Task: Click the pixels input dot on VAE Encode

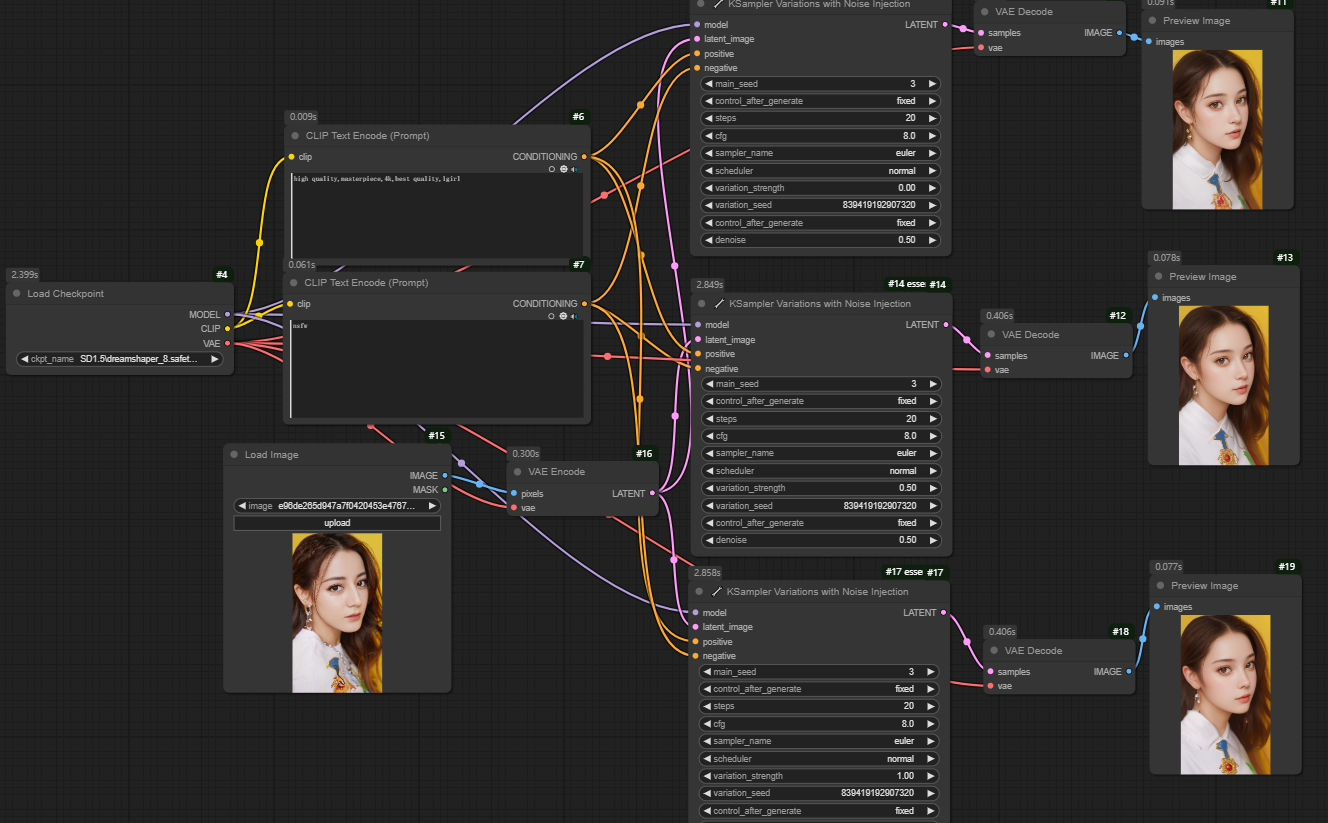Action: pyautogui.click(x=514, y=494)
